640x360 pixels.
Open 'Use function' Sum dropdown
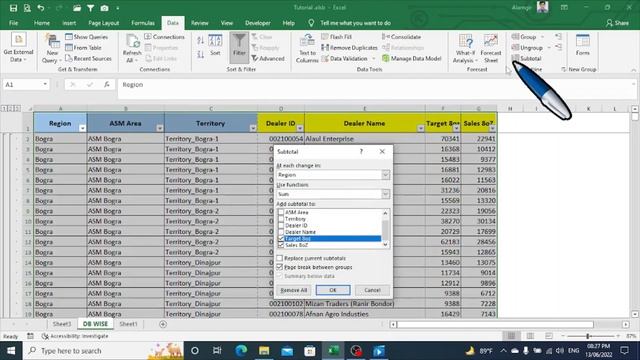coord(385,194)
